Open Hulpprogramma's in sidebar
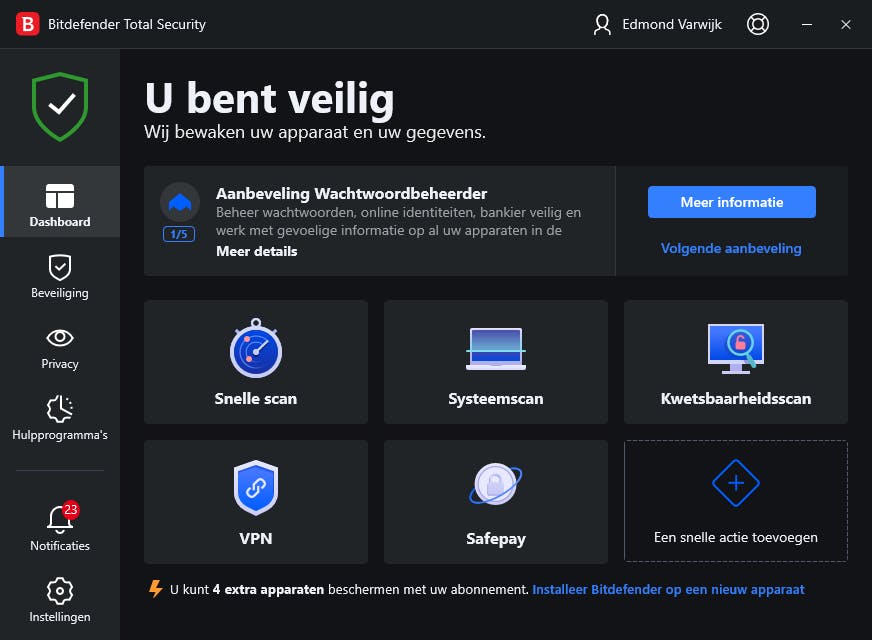 tap(60, 417)
